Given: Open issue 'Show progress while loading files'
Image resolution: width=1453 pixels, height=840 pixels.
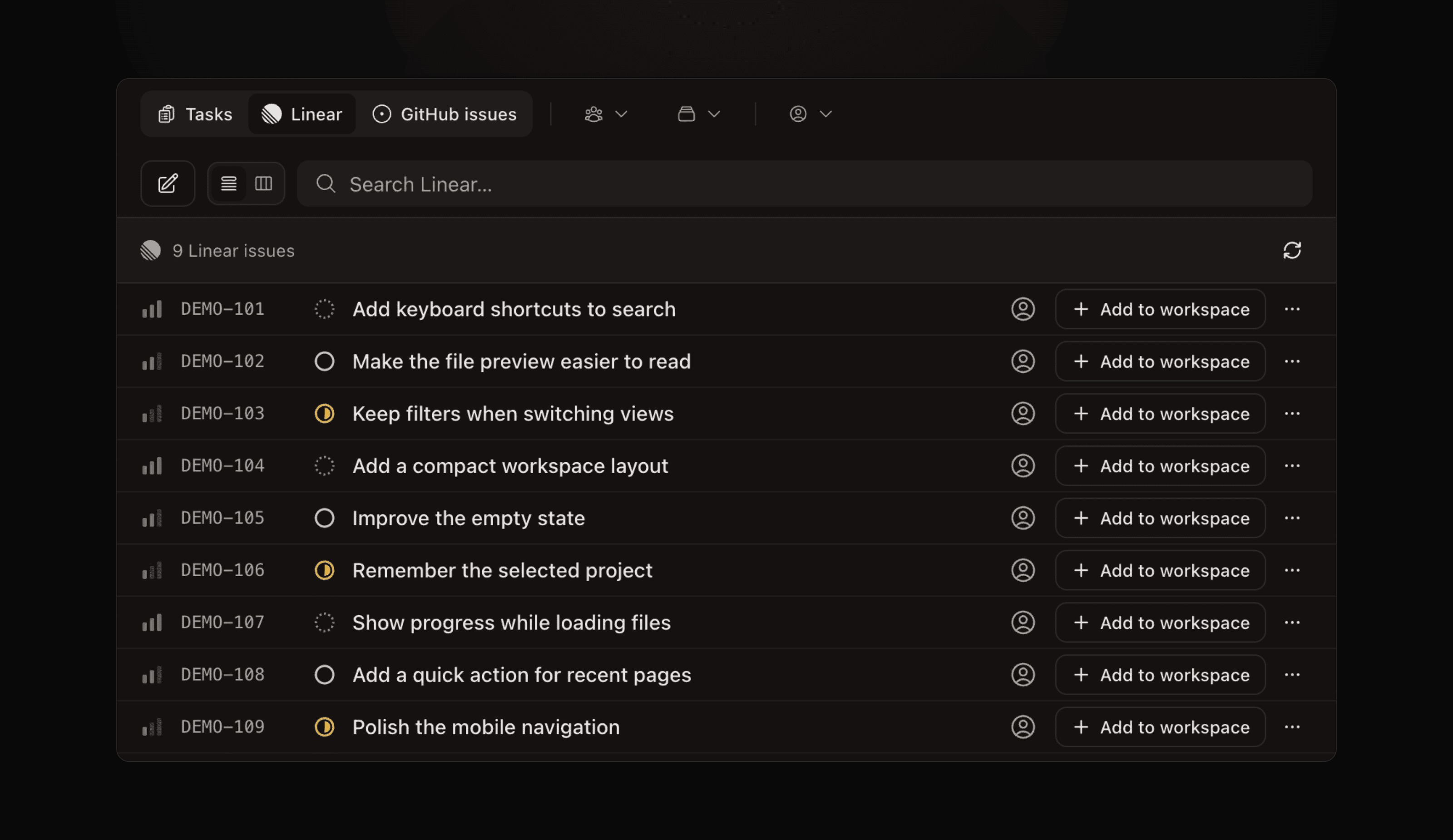Looking at the screenshot, I should [x=511, y=623].
